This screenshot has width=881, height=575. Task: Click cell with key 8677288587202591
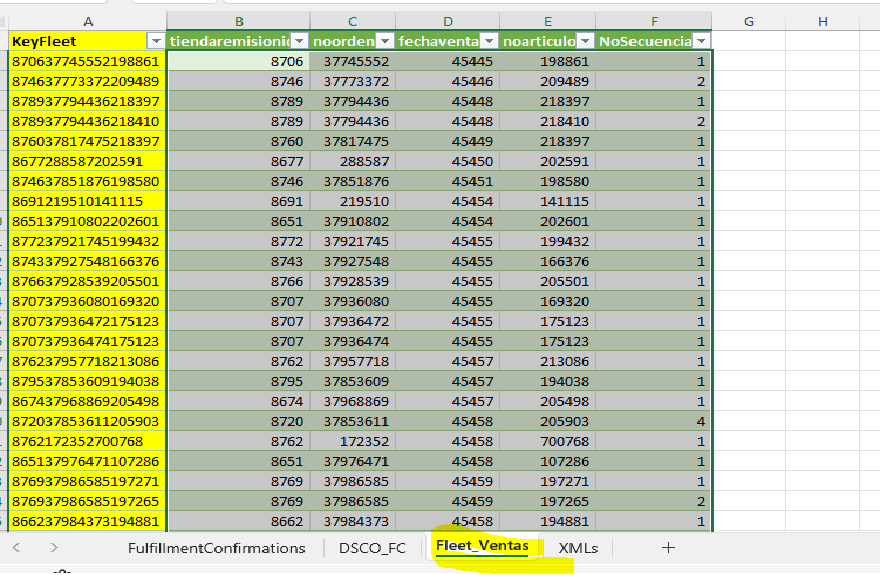[x=88, y=161]
